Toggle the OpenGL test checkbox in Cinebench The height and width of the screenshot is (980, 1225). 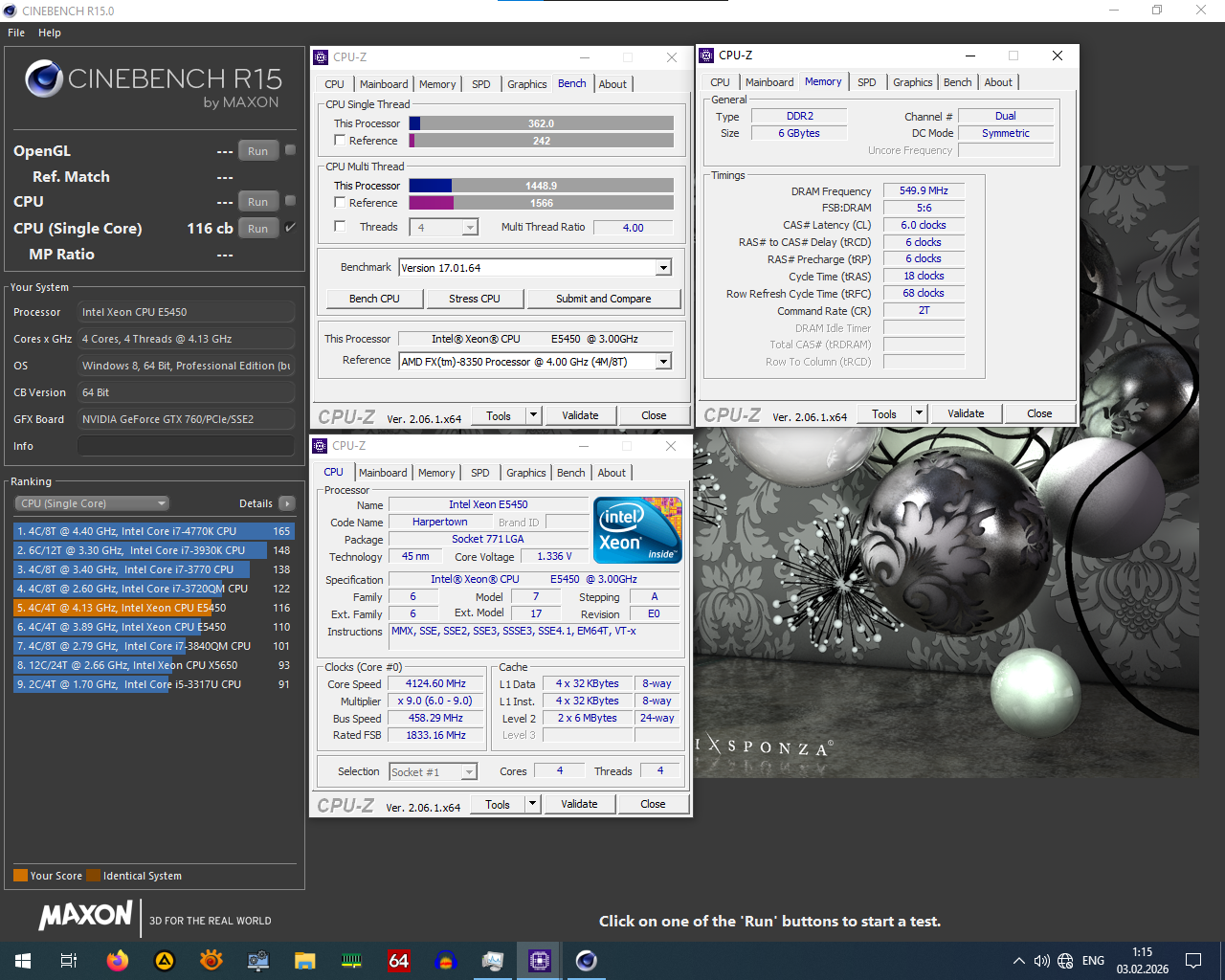coord(290,149)
